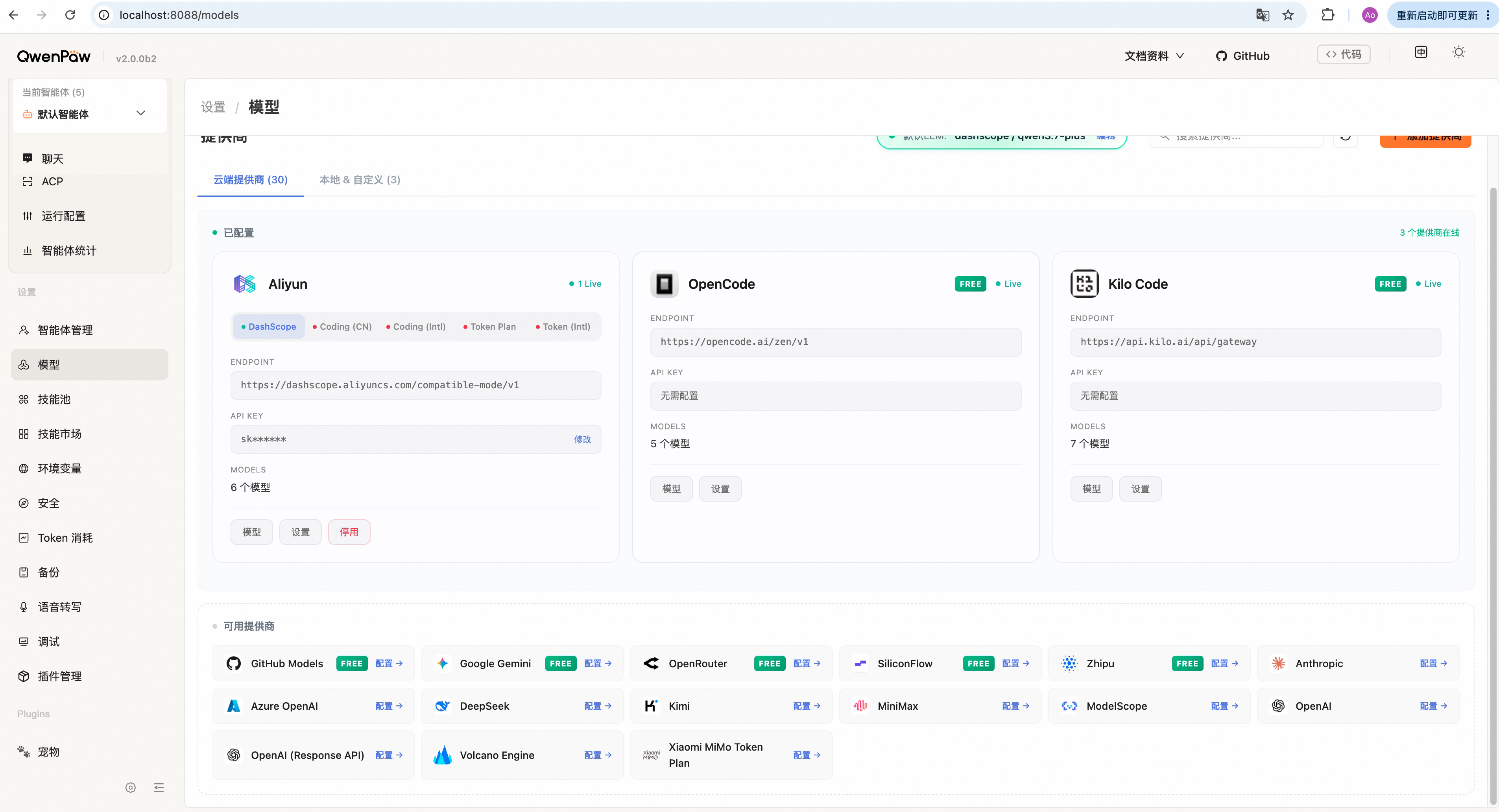Click the DeepSeek whale logo
Viewport: 1499px width, 812px height.
(443, 706)
